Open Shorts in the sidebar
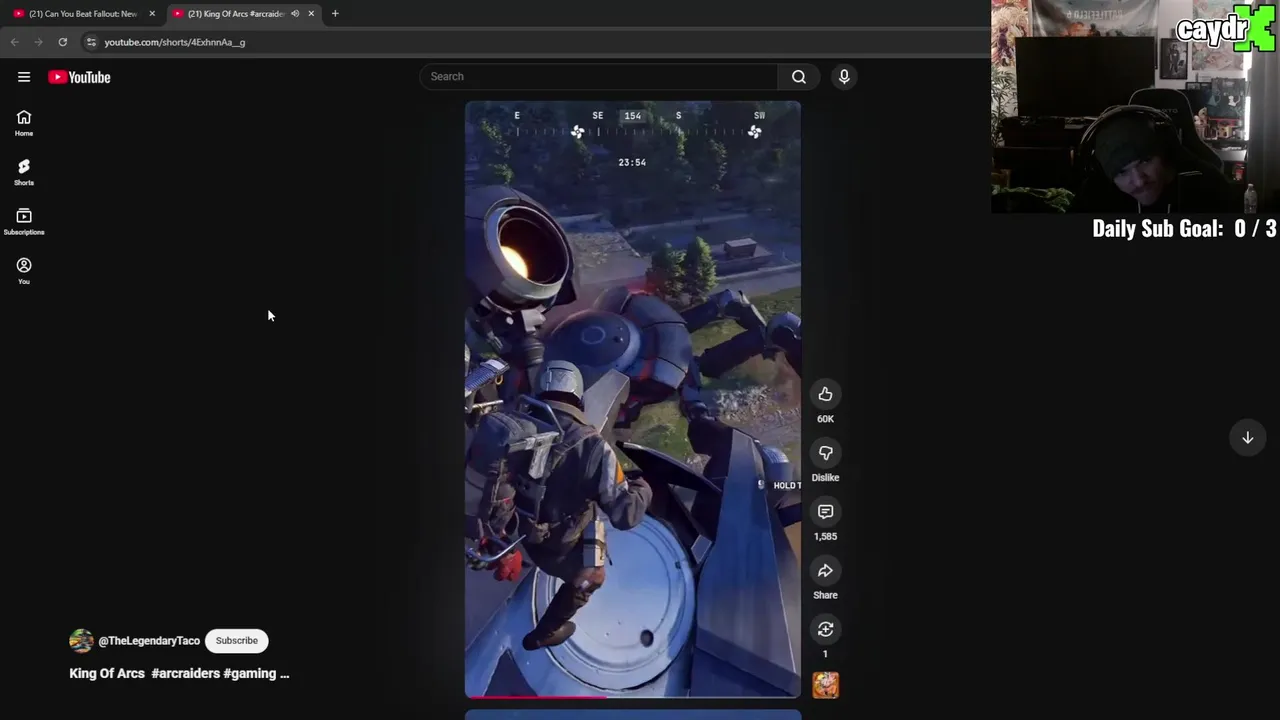The image size is (1280, 720). [24, 172]
